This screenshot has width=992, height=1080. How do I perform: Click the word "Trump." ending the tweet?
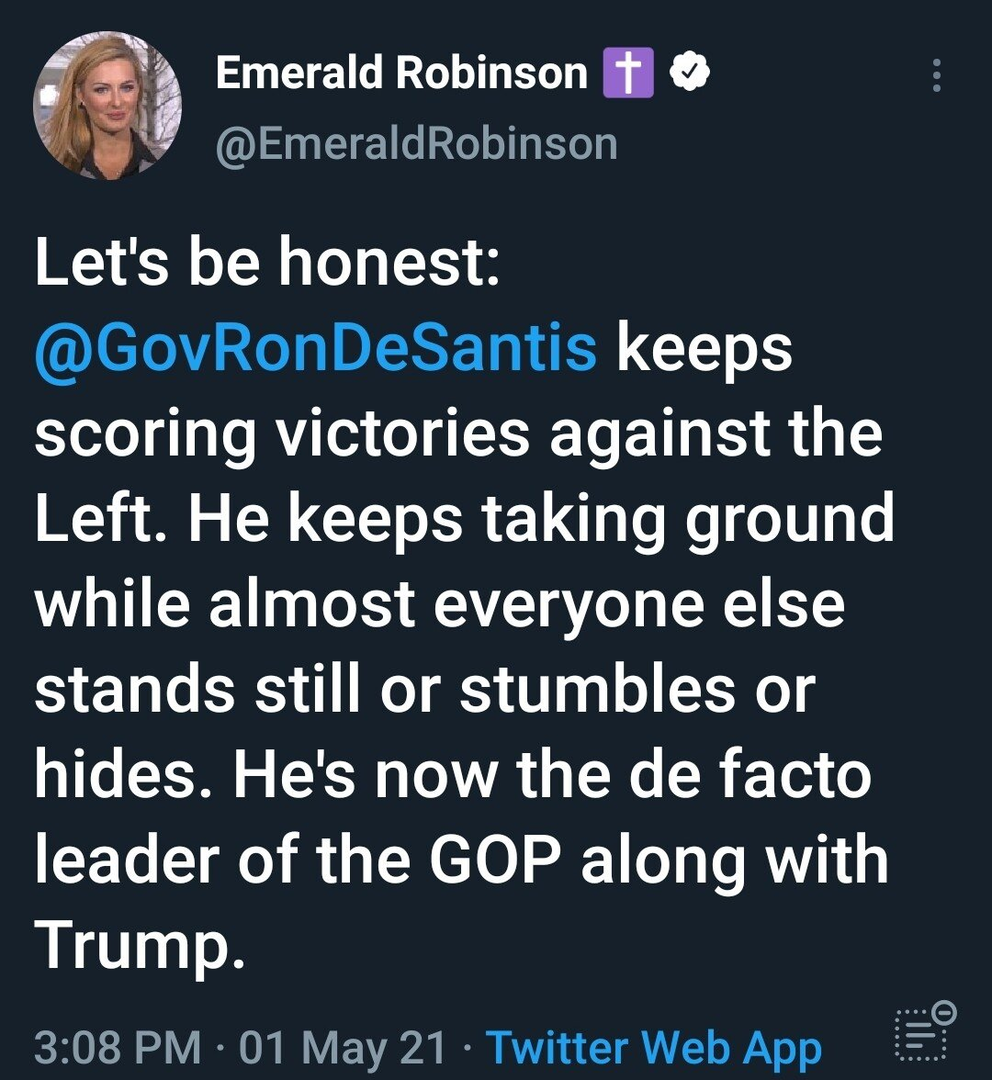[139, 942]
